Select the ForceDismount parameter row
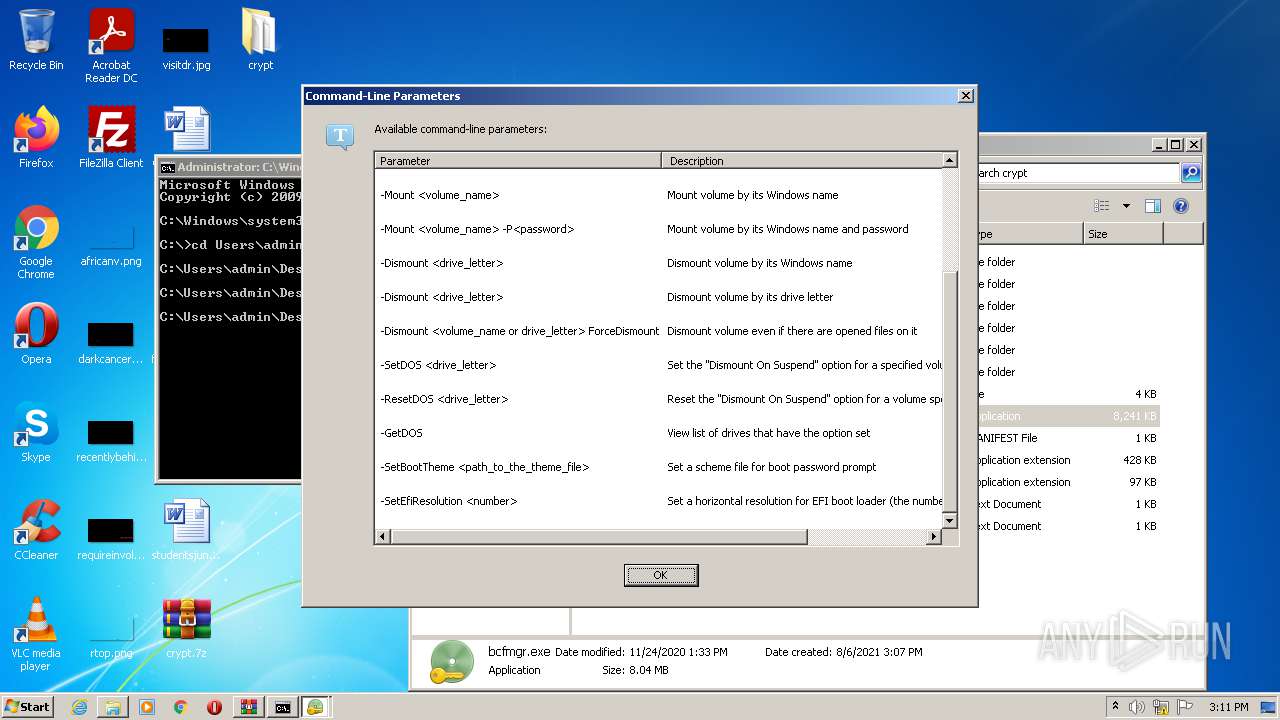 click(659, 331)
